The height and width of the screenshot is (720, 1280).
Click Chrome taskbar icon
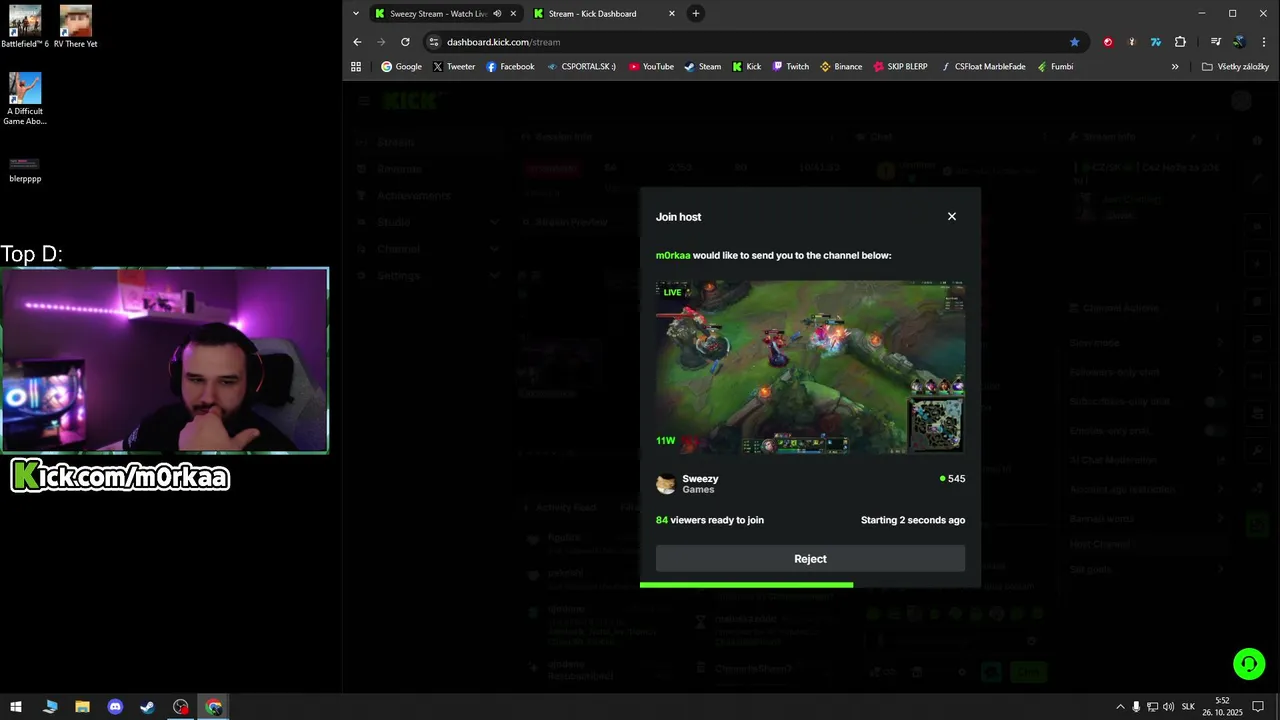[214, 707]
